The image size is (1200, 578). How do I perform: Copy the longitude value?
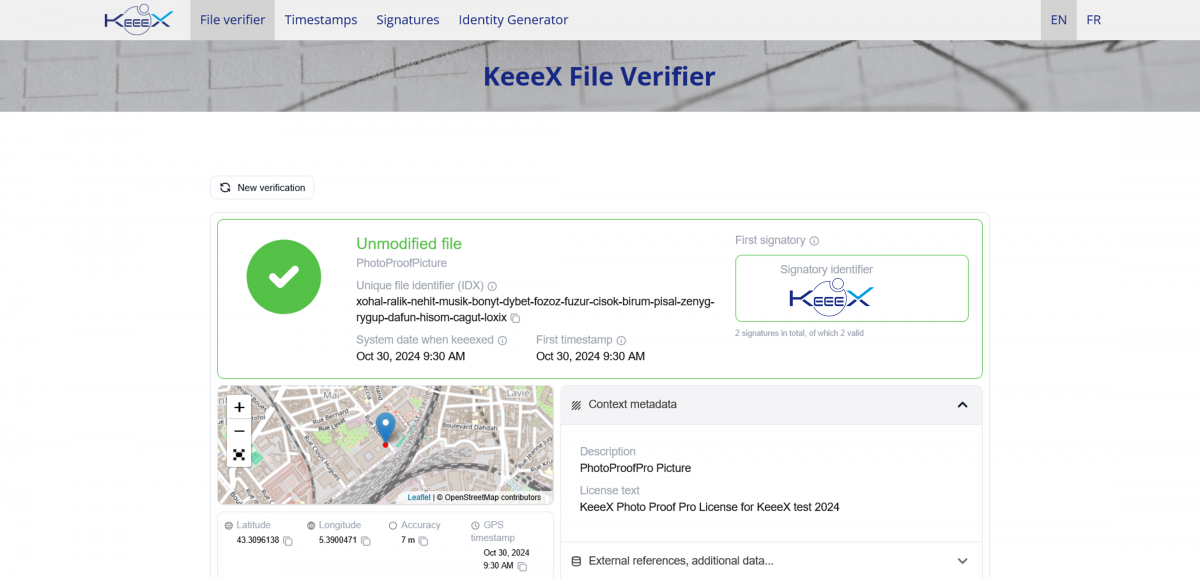[366, 541]
